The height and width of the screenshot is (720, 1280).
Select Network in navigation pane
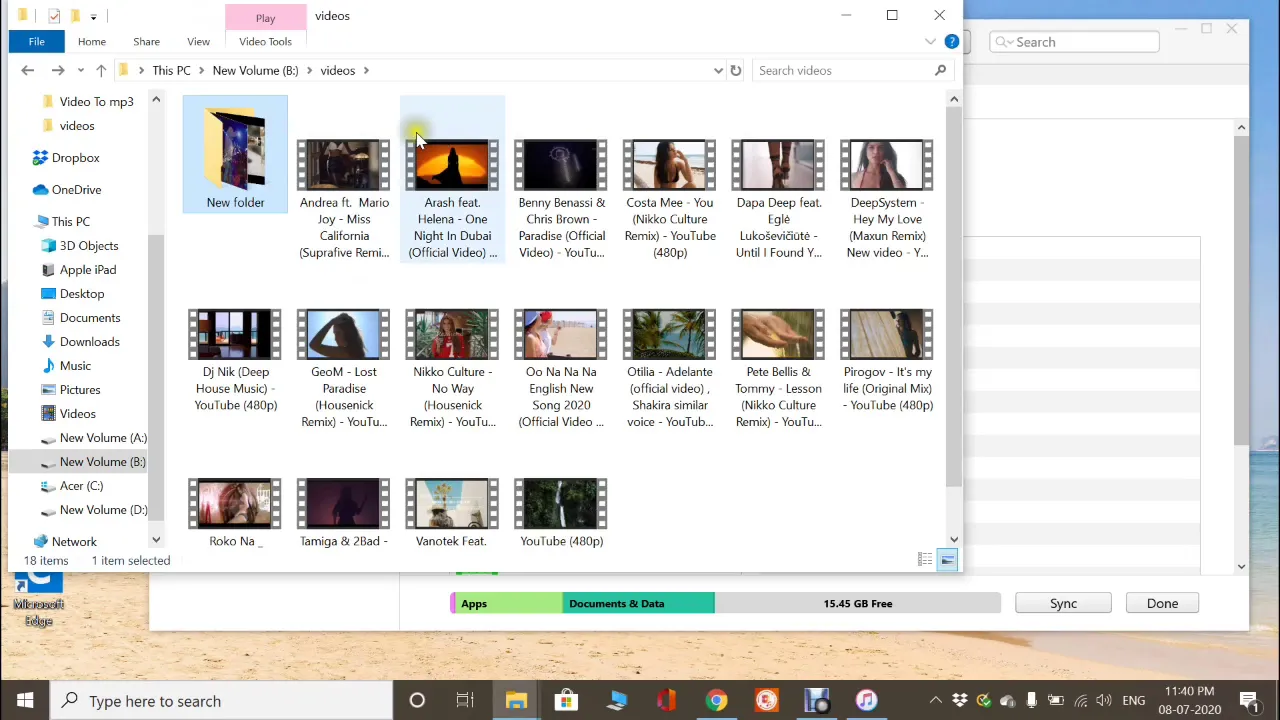click(74, 541)
